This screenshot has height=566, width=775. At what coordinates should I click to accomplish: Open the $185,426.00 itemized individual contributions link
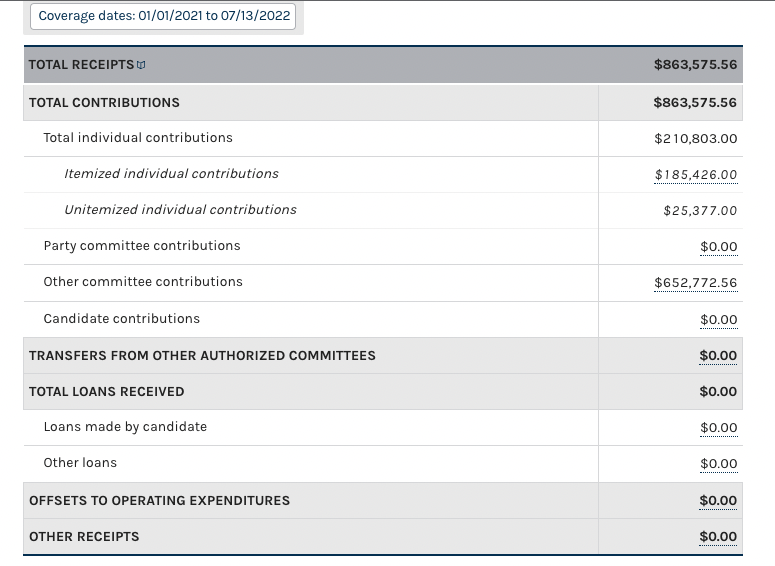[x=696, y=175]
